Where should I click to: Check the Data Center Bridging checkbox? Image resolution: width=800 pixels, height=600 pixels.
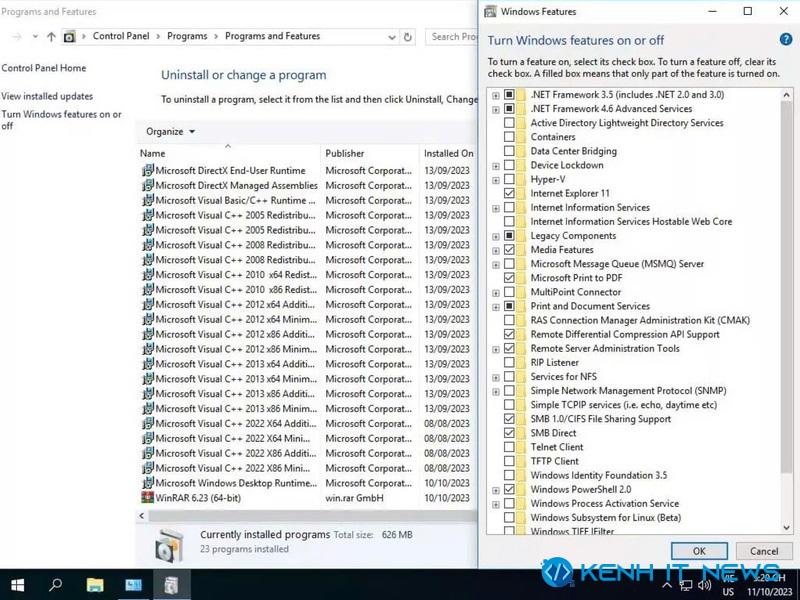click(x=509, y=151)
